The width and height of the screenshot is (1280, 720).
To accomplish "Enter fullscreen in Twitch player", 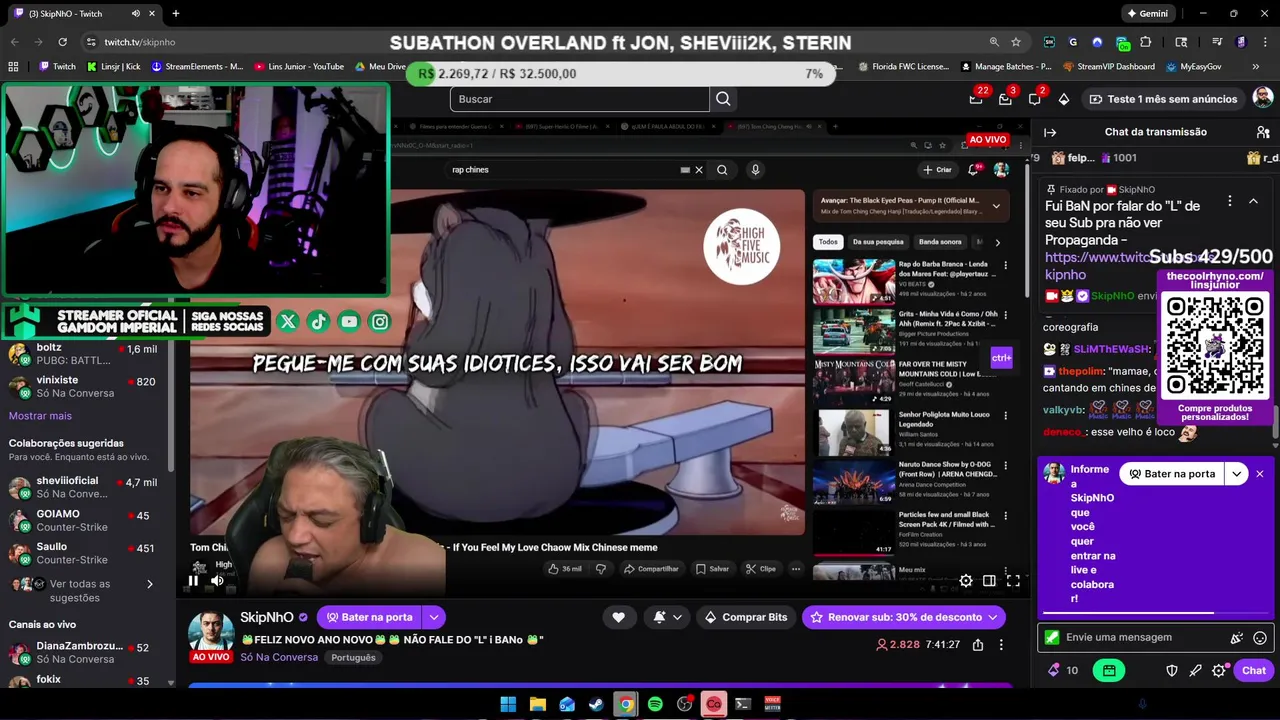I will pos(1013,581).
